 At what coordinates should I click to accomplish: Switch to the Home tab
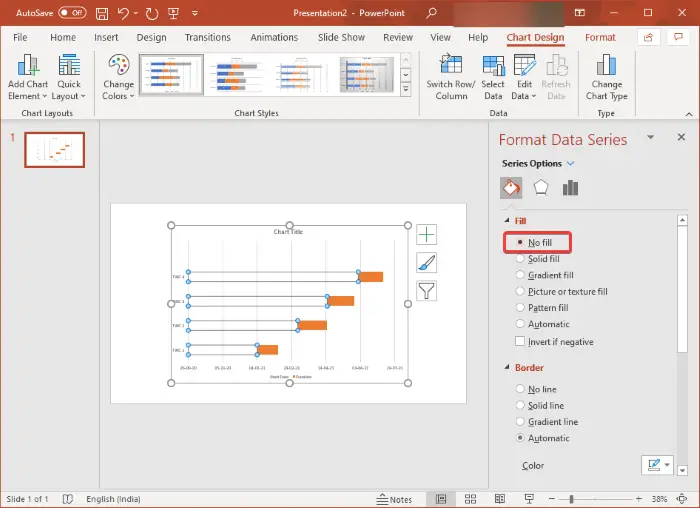[63, 37]
